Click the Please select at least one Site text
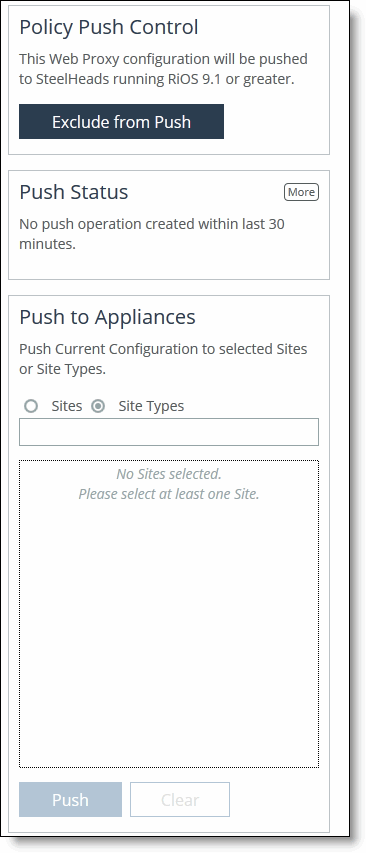Viewport: 366px width, 853px height. tap(169, 495)
